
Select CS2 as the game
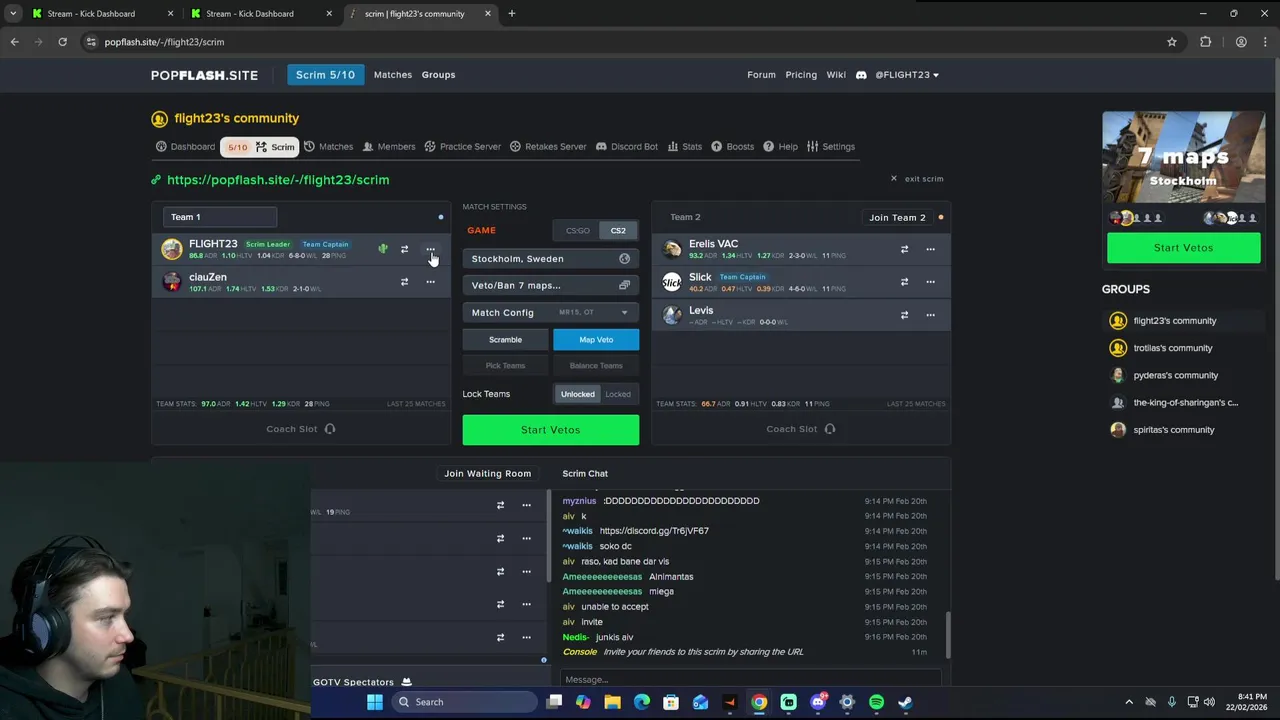[618, 231]
